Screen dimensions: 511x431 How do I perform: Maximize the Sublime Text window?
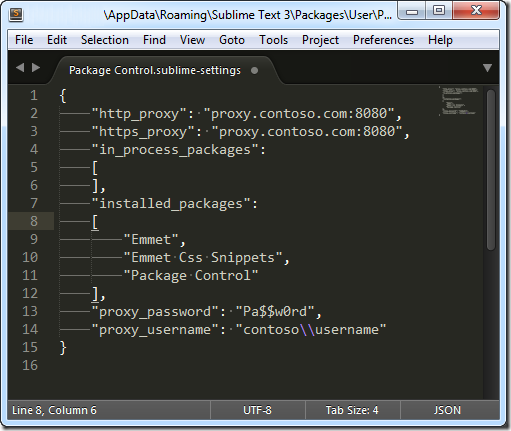[439, 11]
